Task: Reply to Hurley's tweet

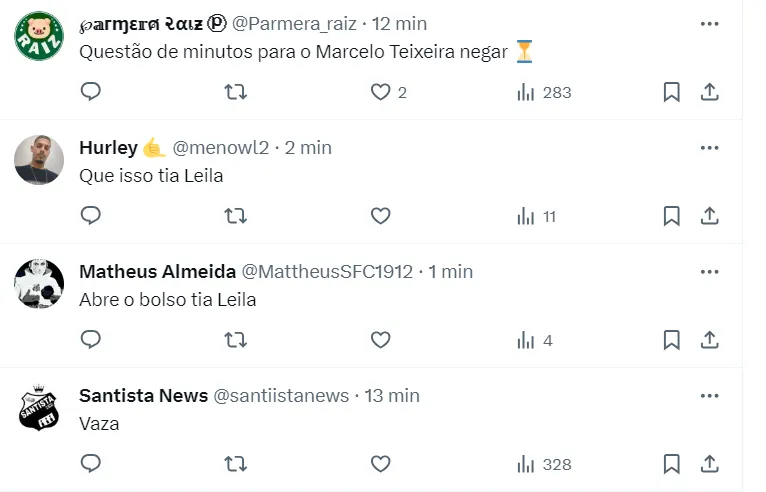Action: pyautogui.click(x=91, y=216)
